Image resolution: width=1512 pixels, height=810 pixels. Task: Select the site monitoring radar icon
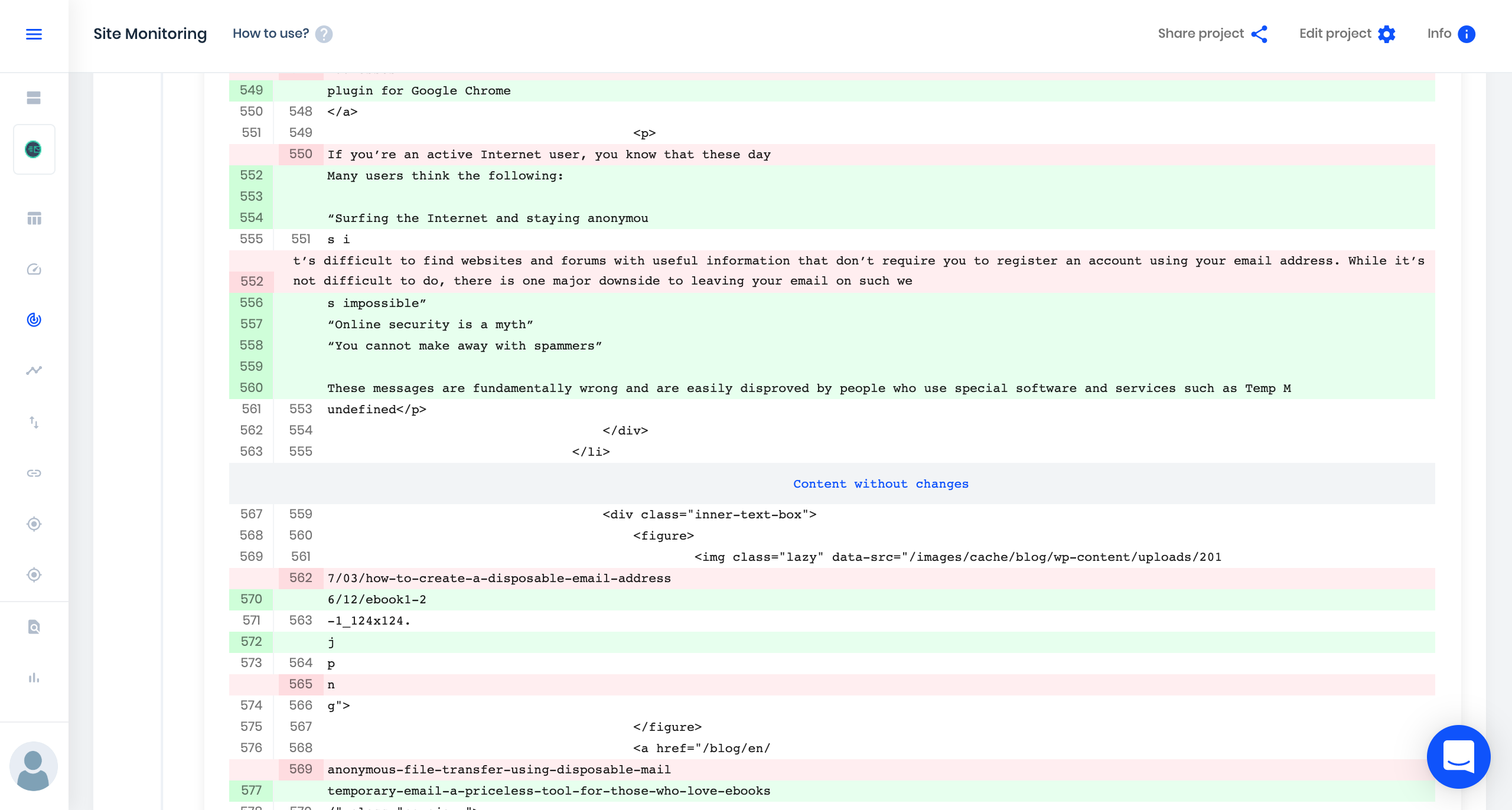pos(34,320)
